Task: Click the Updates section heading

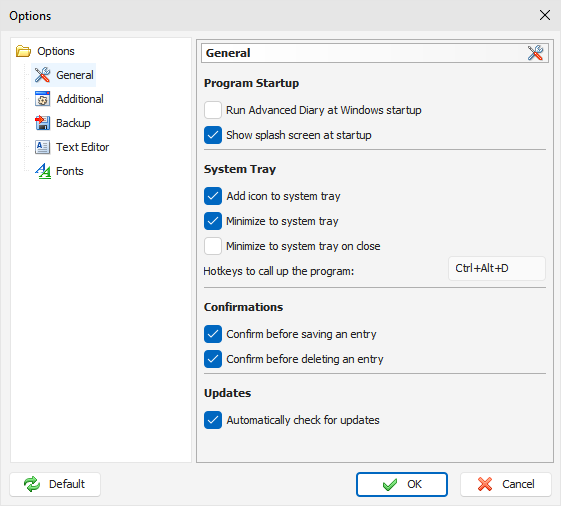Action: coord(228,393)
